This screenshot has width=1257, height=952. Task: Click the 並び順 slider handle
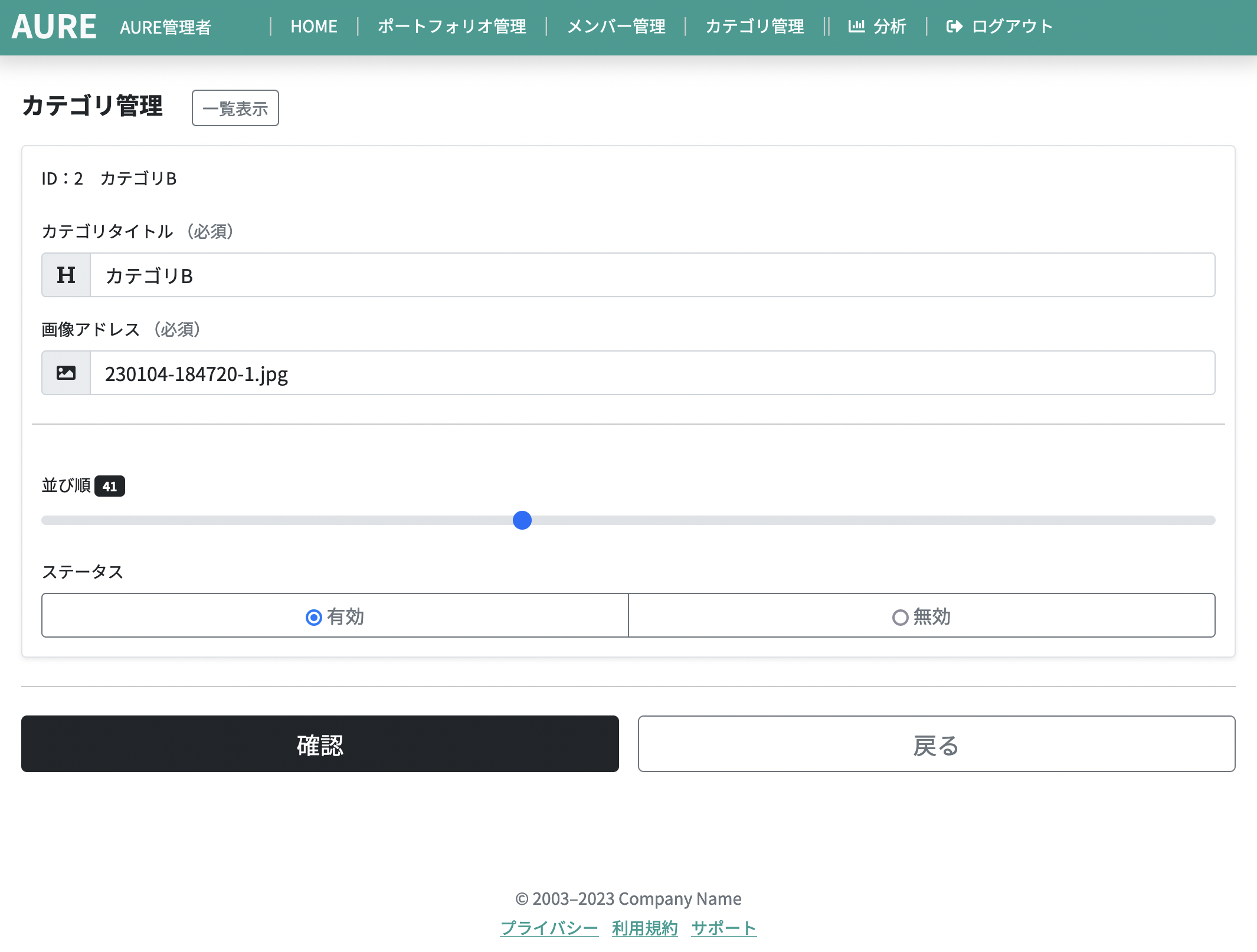(x=522, y=520)
